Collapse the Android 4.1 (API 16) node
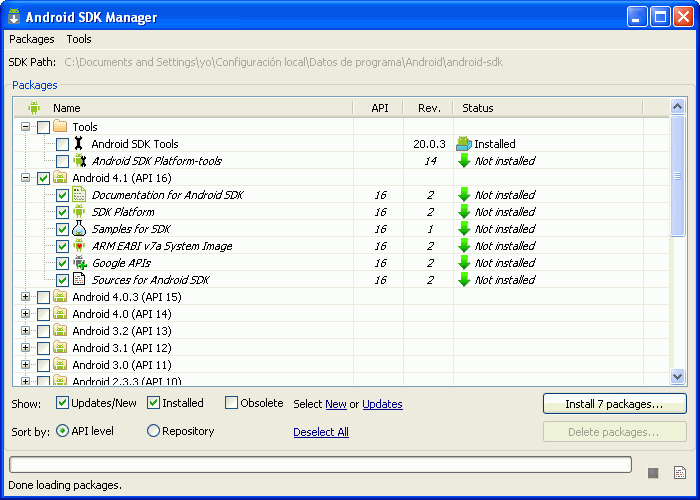This screenshot has width=700, height=500. tap(25, 178)
